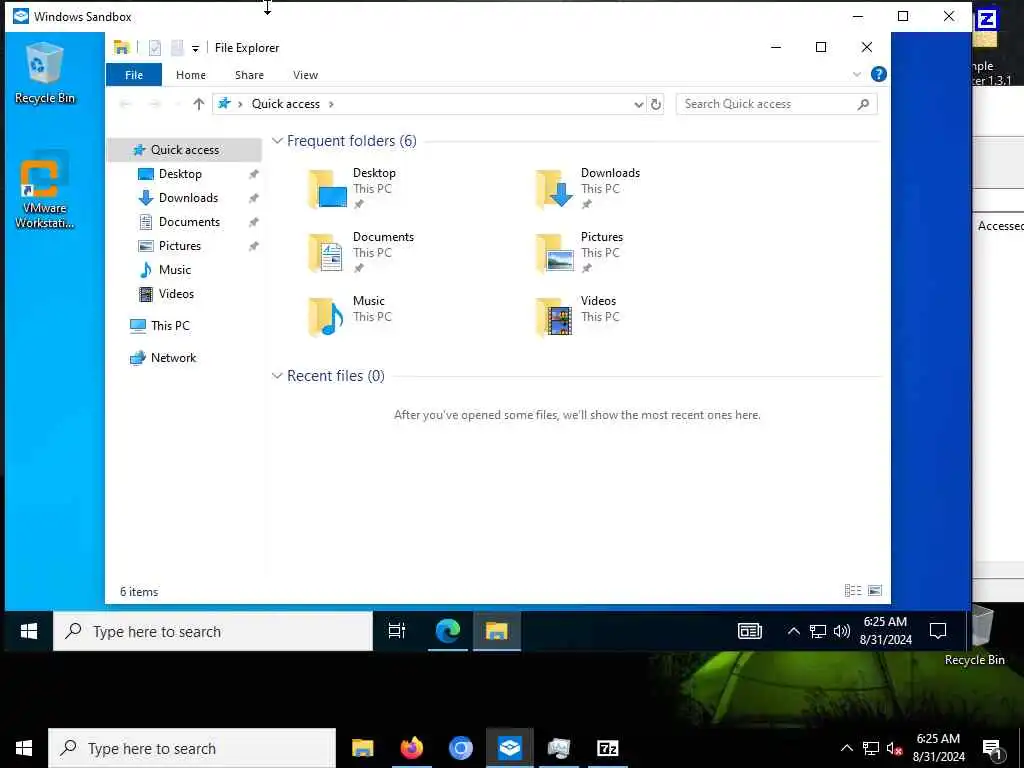
Task: Click the Help question mark icon
Action: pos(878,74)
